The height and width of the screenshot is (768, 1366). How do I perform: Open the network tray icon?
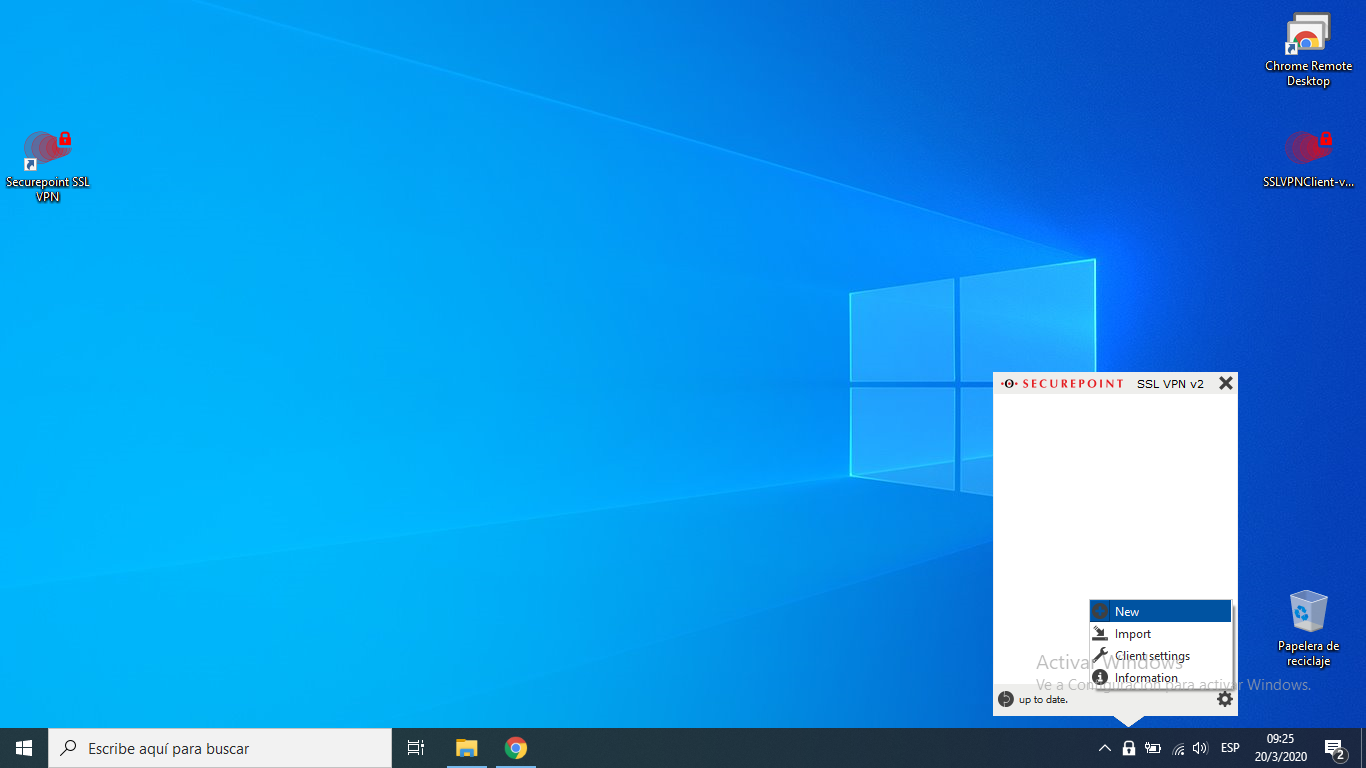[1178, 748]
